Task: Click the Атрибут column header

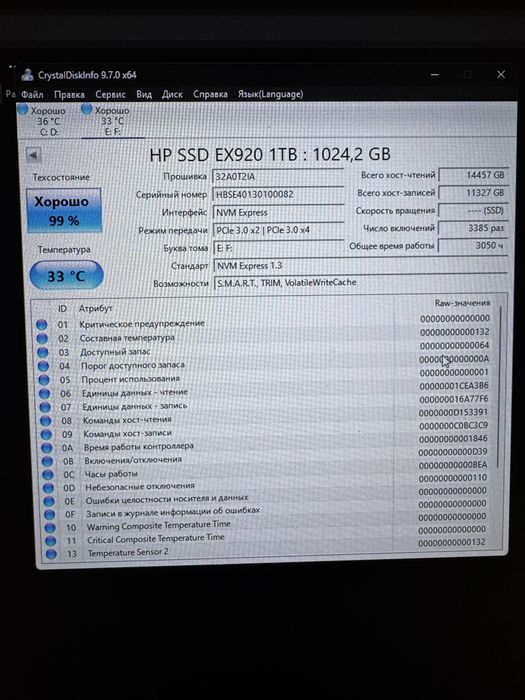Action: click(x=95, y=308)
